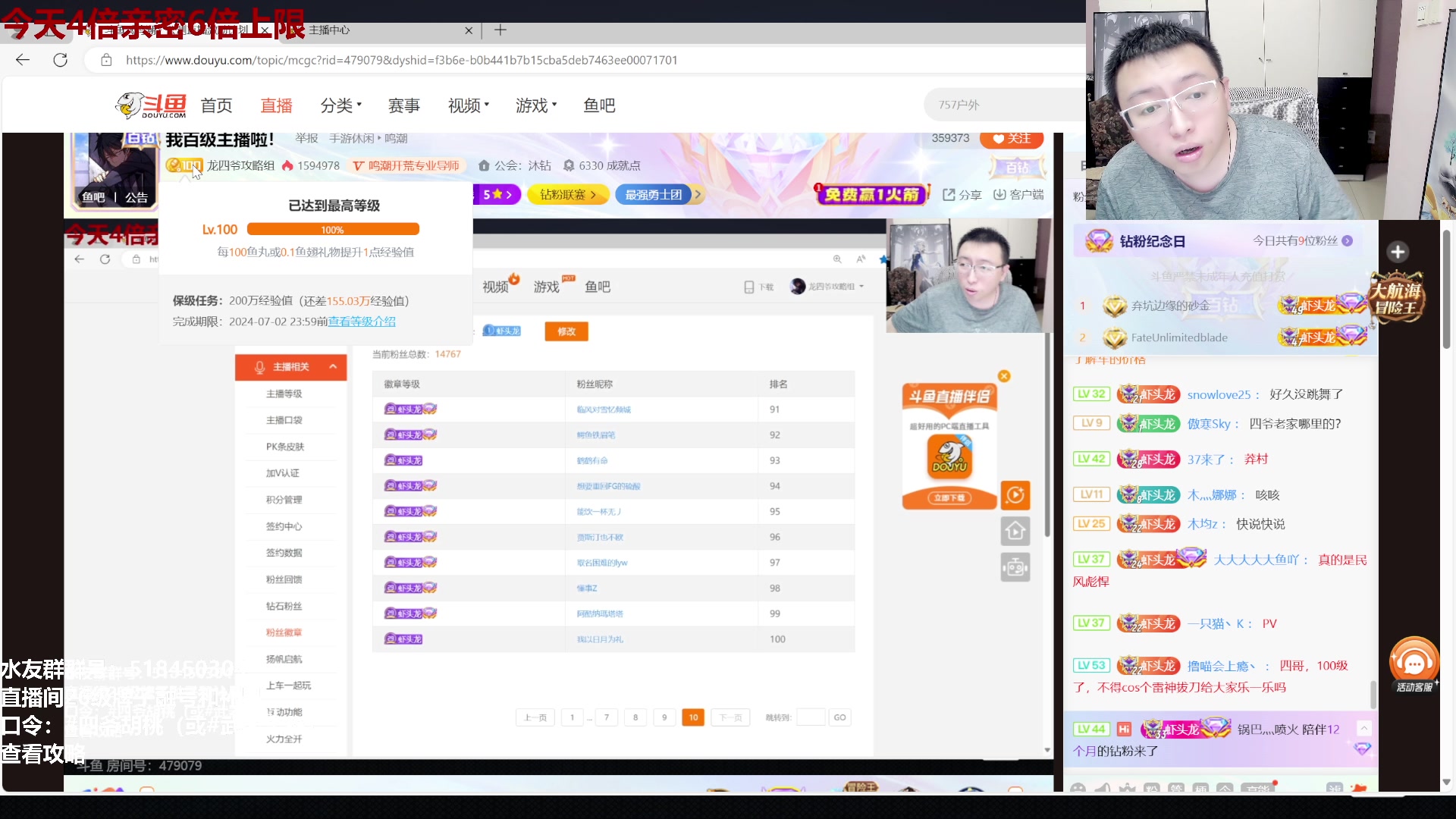Go to 首页 in top navigation
The image size is (1456, 819).
point(216,105)
